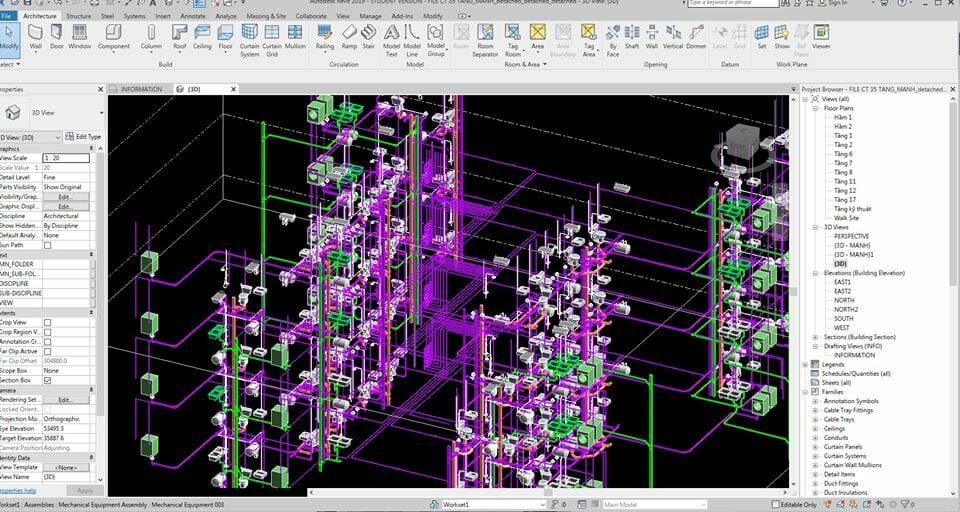Switch to the Annotate ribbon tab
This screenshot has width=960, height=512.
pos(192,16)
